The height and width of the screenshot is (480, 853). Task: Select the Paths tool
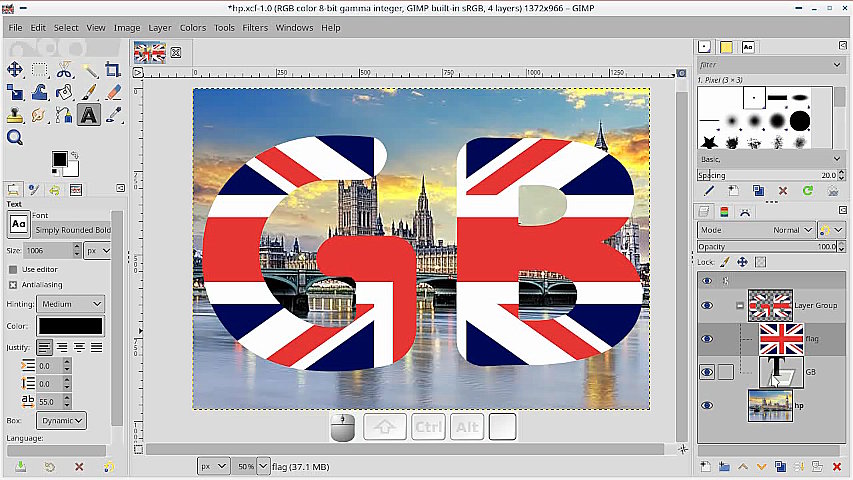point(64,115)
